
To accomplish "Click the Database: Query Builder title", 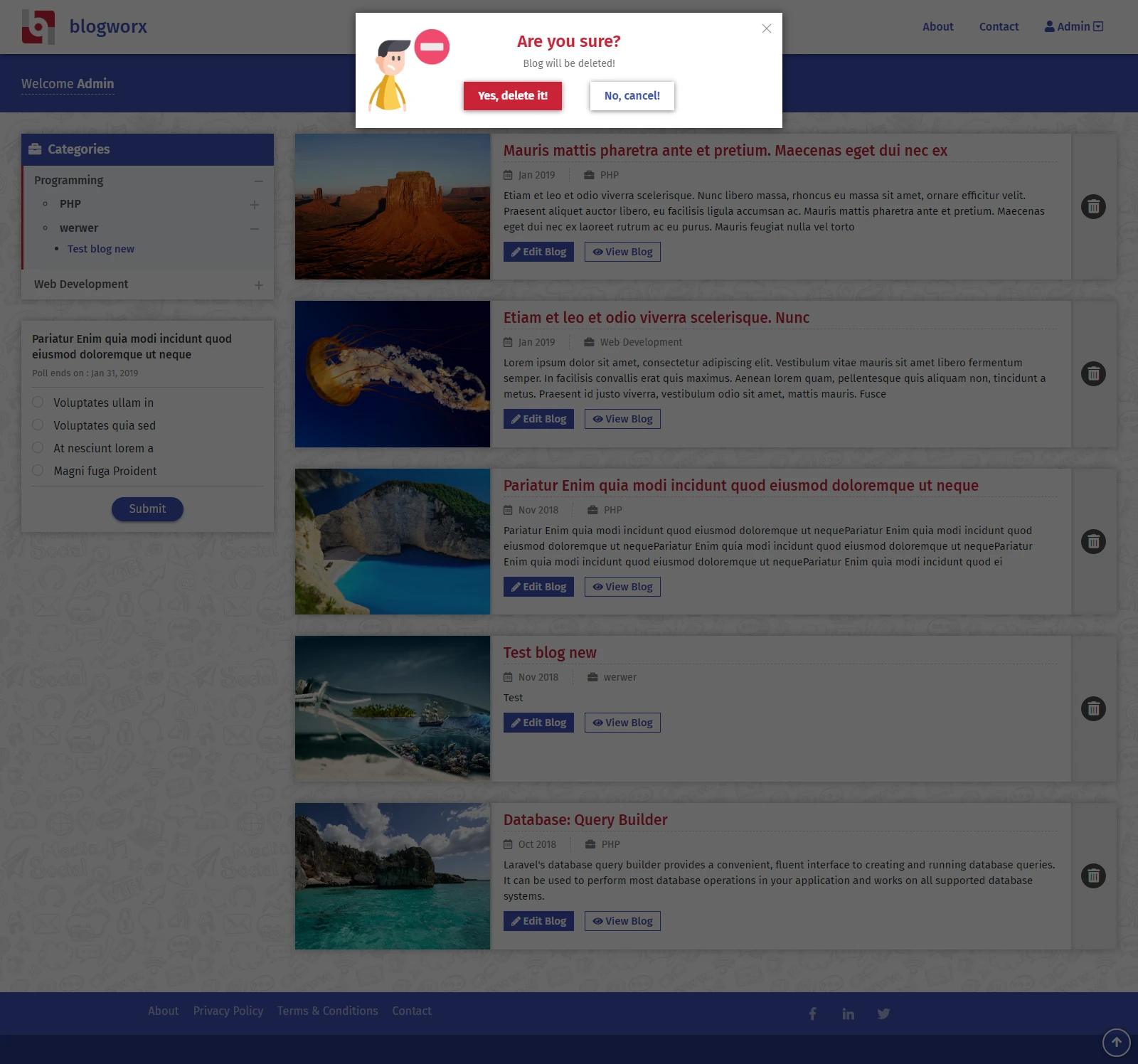I will (585, 819).
